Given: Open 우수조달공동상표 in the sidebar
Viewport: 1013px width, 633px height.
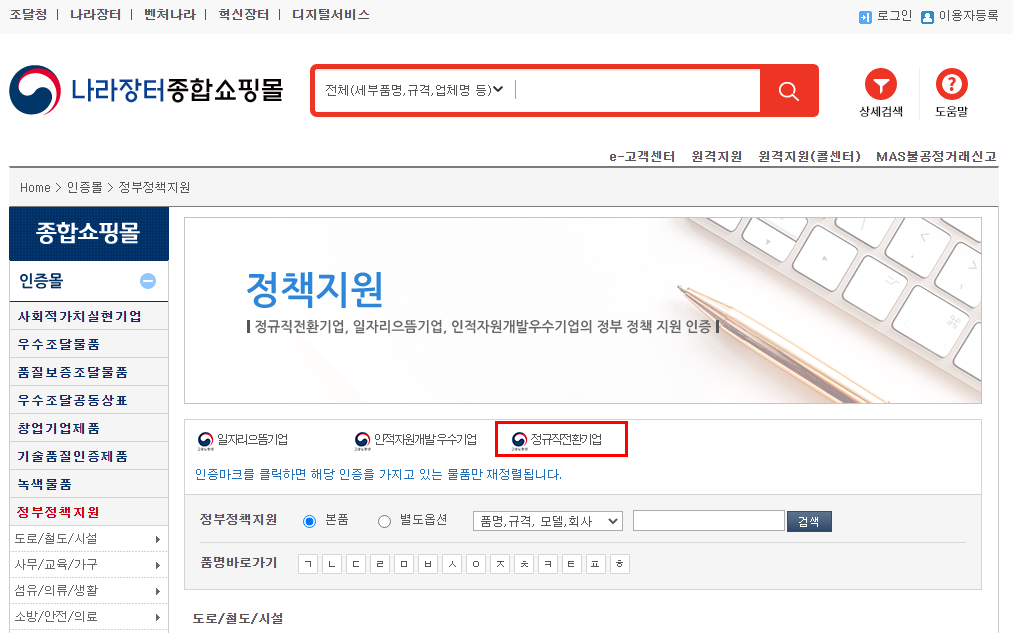Looking at the screenshot, I should coord(72,400).
